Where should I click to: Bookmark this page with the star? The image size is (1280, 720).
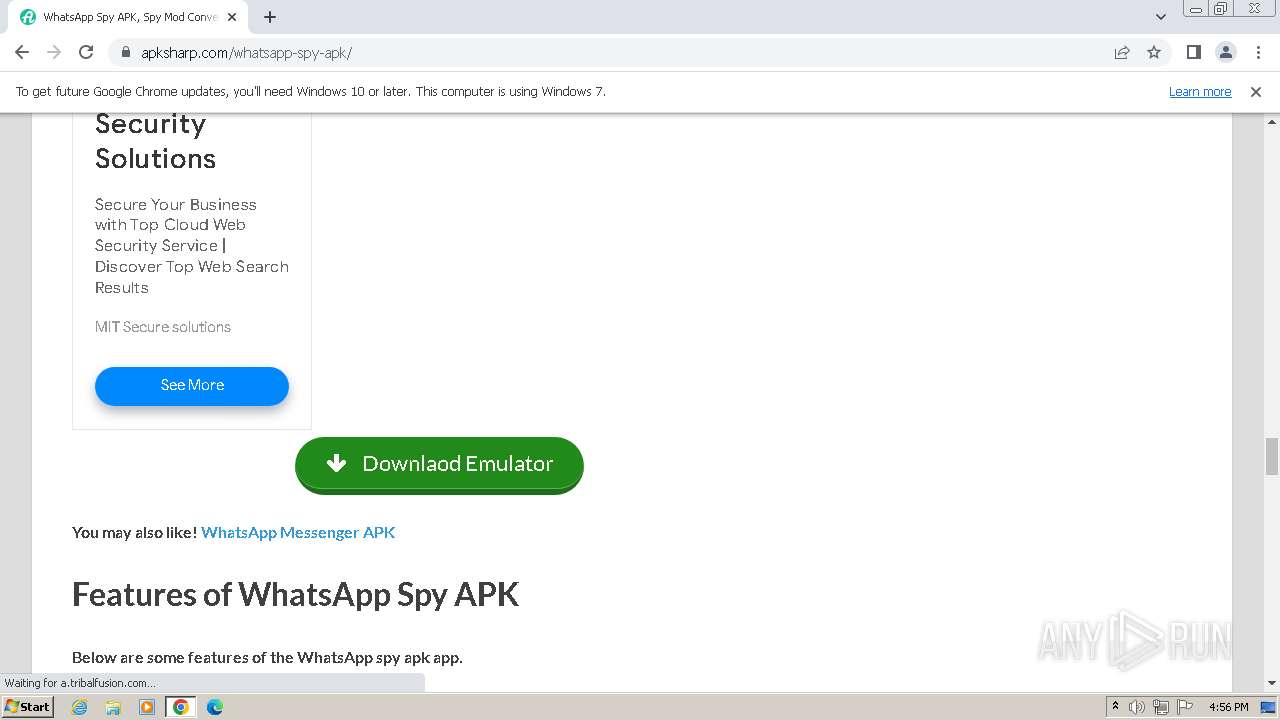1154,52
